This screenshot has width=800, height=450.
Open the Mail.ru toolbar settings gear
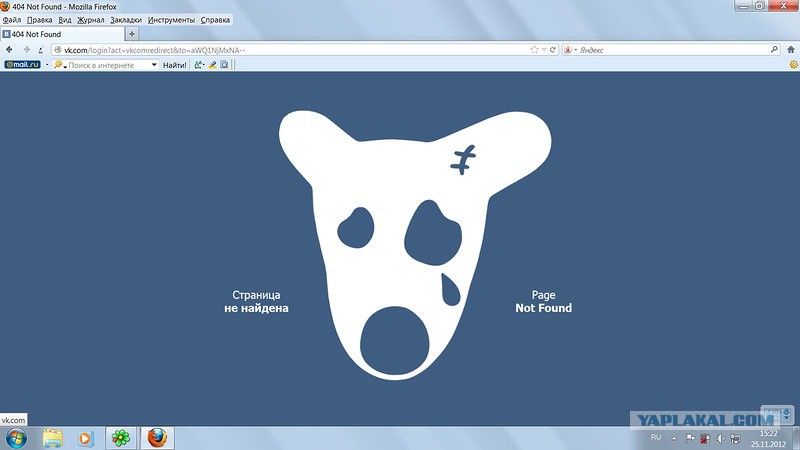793,65
